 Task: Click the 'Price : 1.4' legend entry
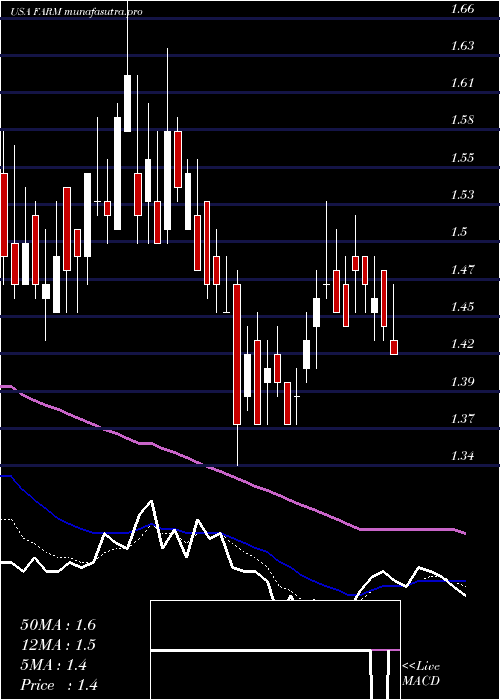point(59,685)
